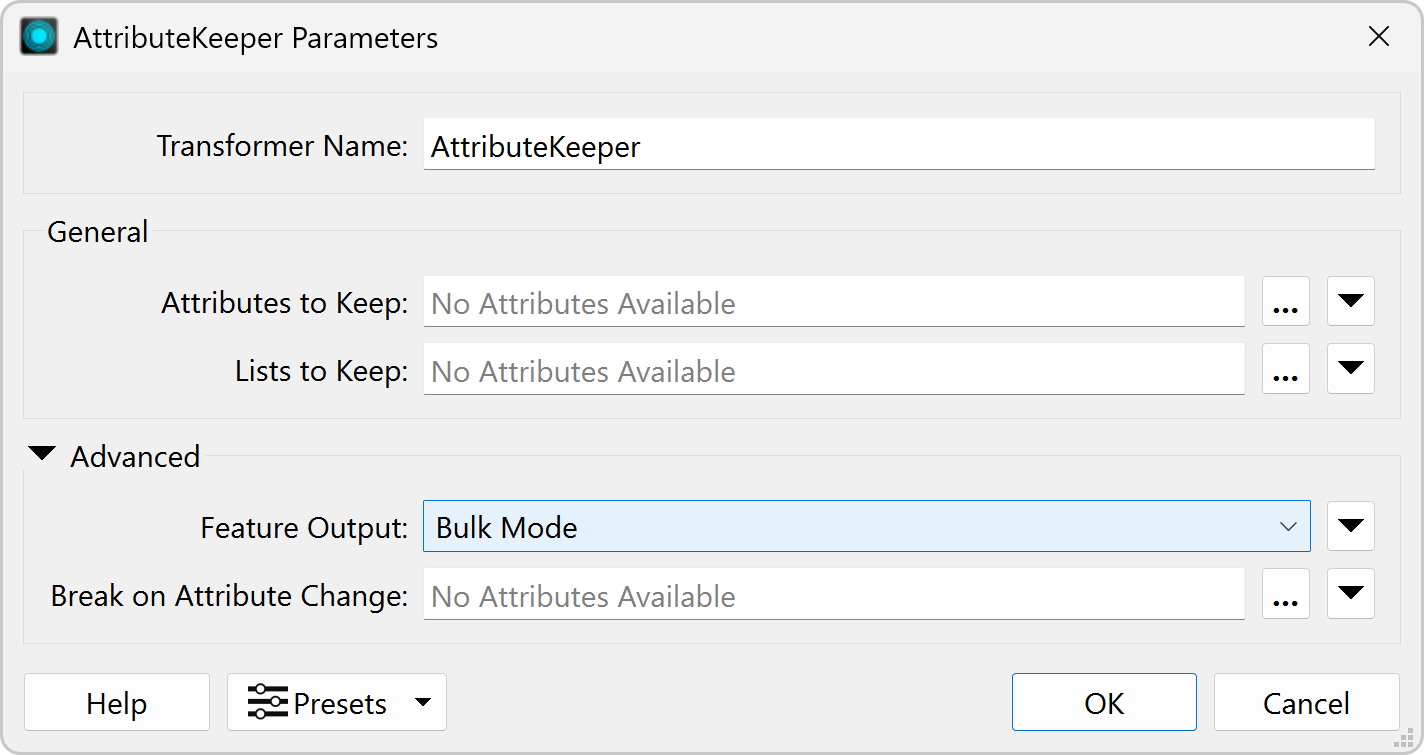Click the AttributeKeeper app icon in title bar
Viewport: 1424px width, 755px height.
[39, 37]
